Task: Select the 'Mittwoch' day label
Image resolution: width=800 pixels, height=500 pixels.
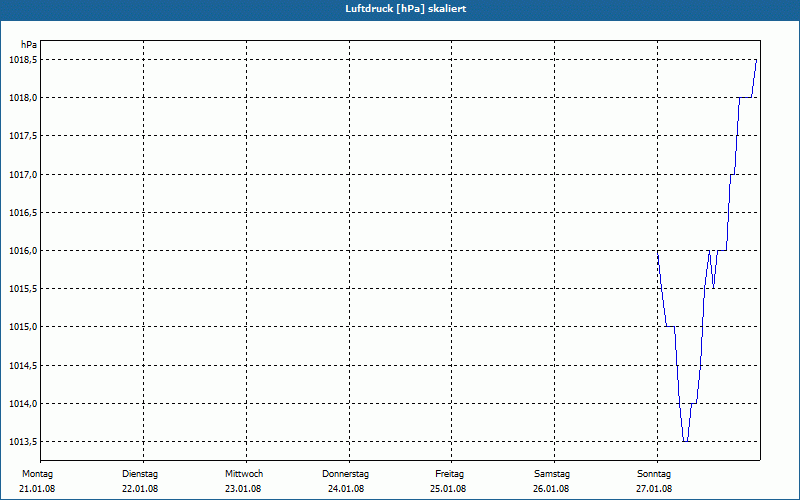Action: coord(244,474)
